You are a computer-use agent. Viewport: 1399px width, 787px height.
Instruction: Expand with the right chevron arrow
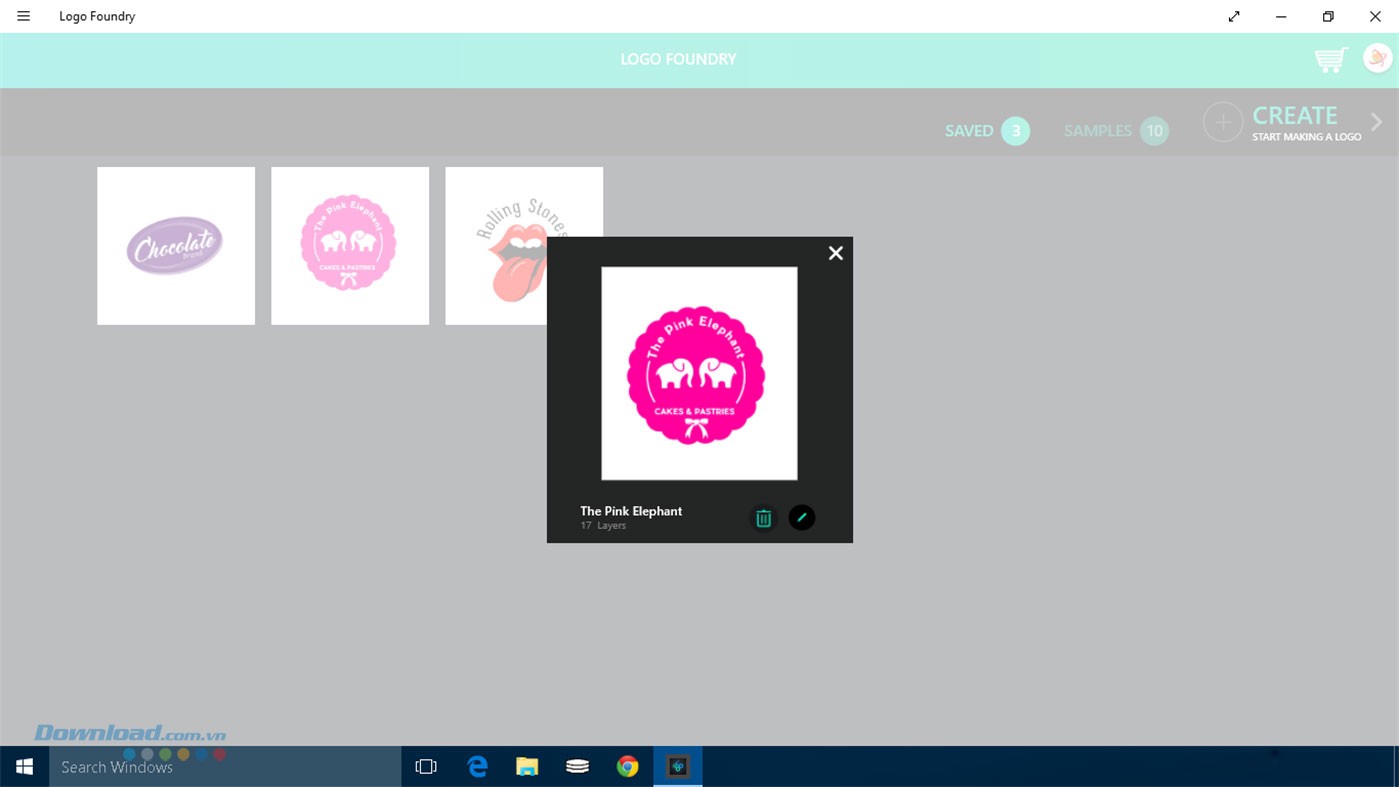(x=1377, y=122)
